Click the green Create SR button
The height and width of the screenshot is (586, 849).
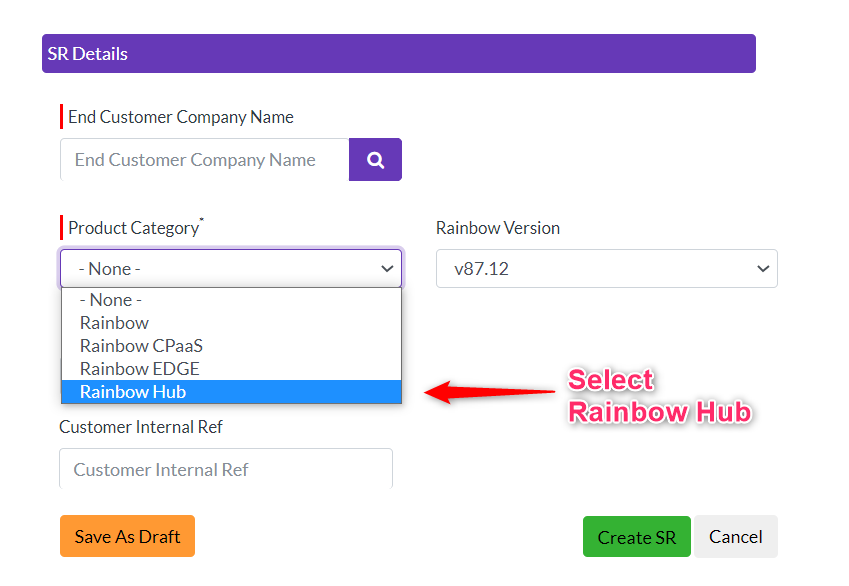coord(636,537)
